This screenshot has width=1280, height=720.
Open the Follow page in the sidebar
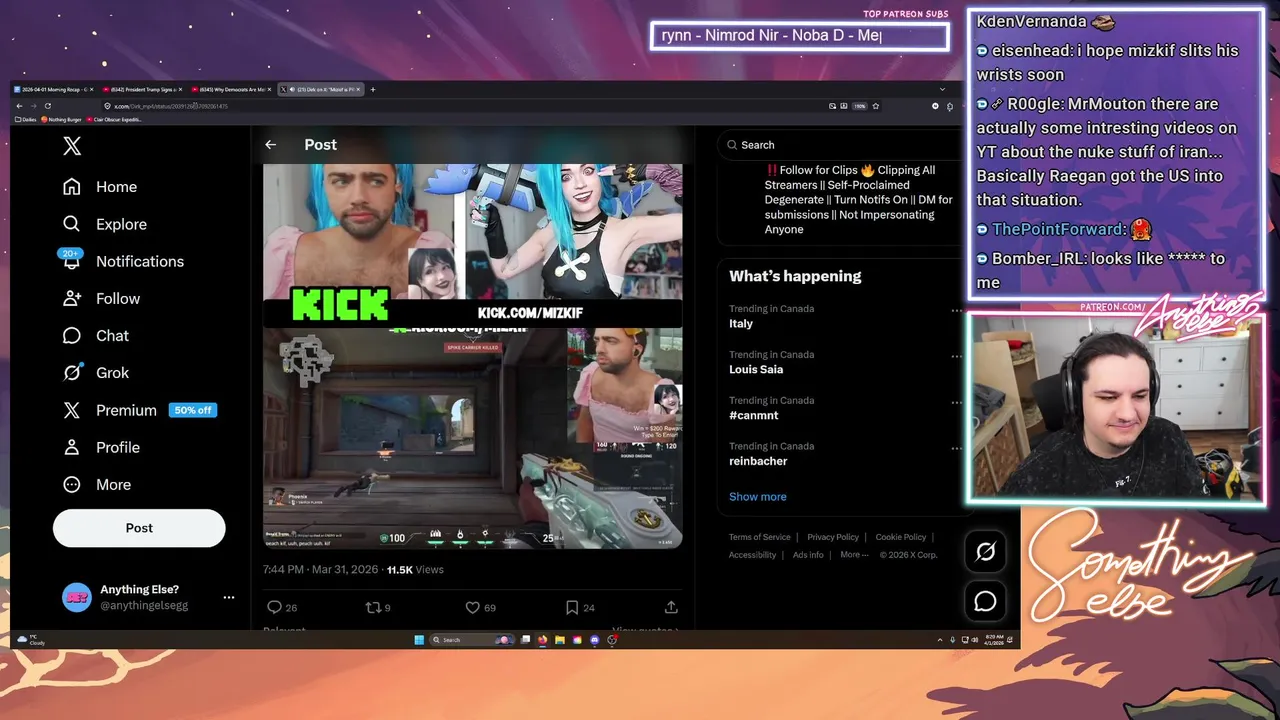point(101,298)
